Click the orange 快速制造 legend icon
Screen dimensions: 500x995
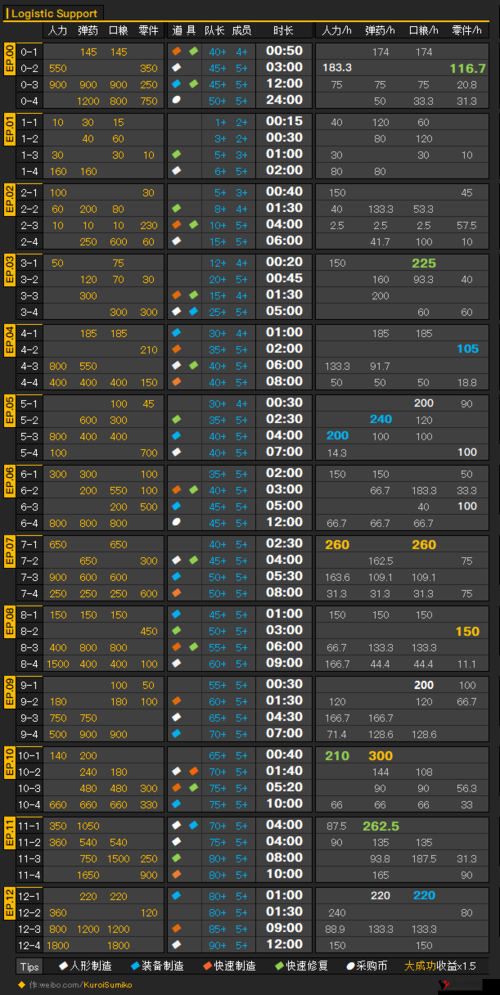coord(207,966)
